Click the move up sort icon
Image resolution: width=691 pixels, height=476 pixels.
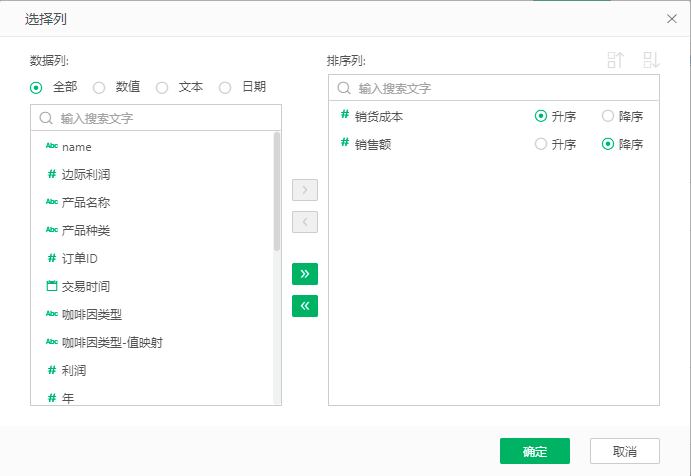[x=616, y=60]
